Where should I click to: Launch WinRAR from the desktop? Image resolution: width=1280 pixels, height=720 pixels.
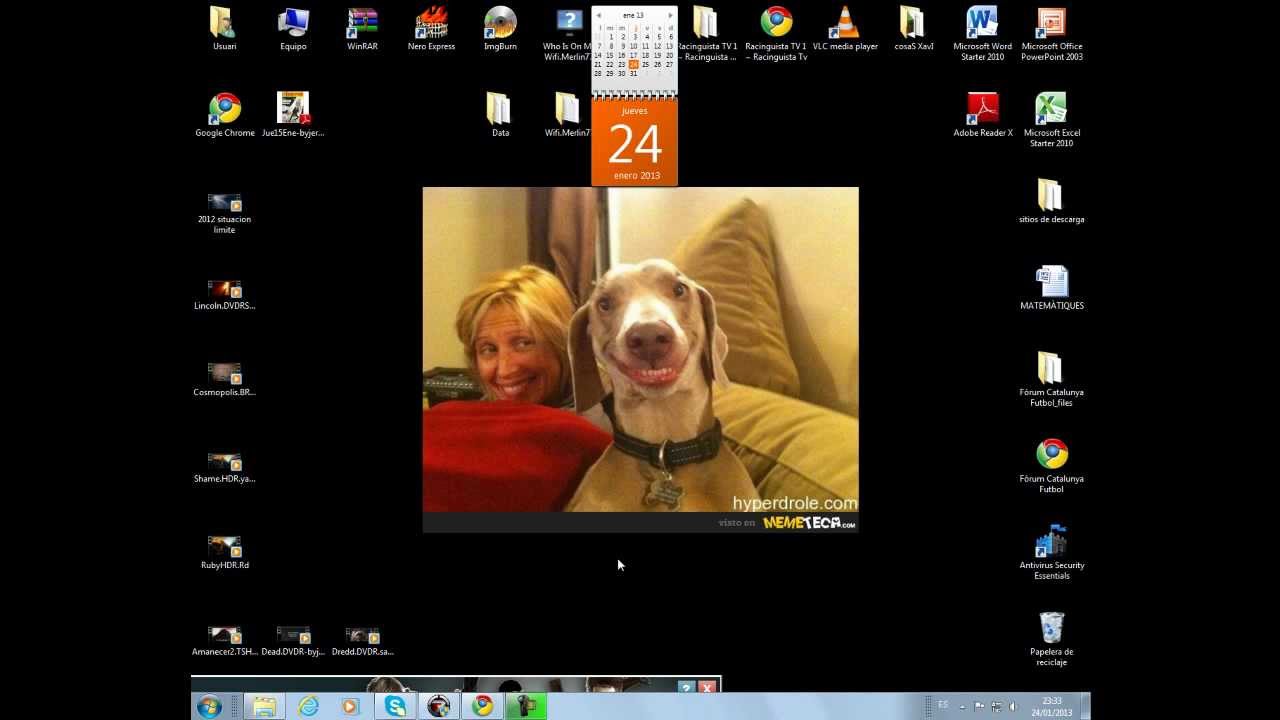pyautogui.click(x=362, y=29)
